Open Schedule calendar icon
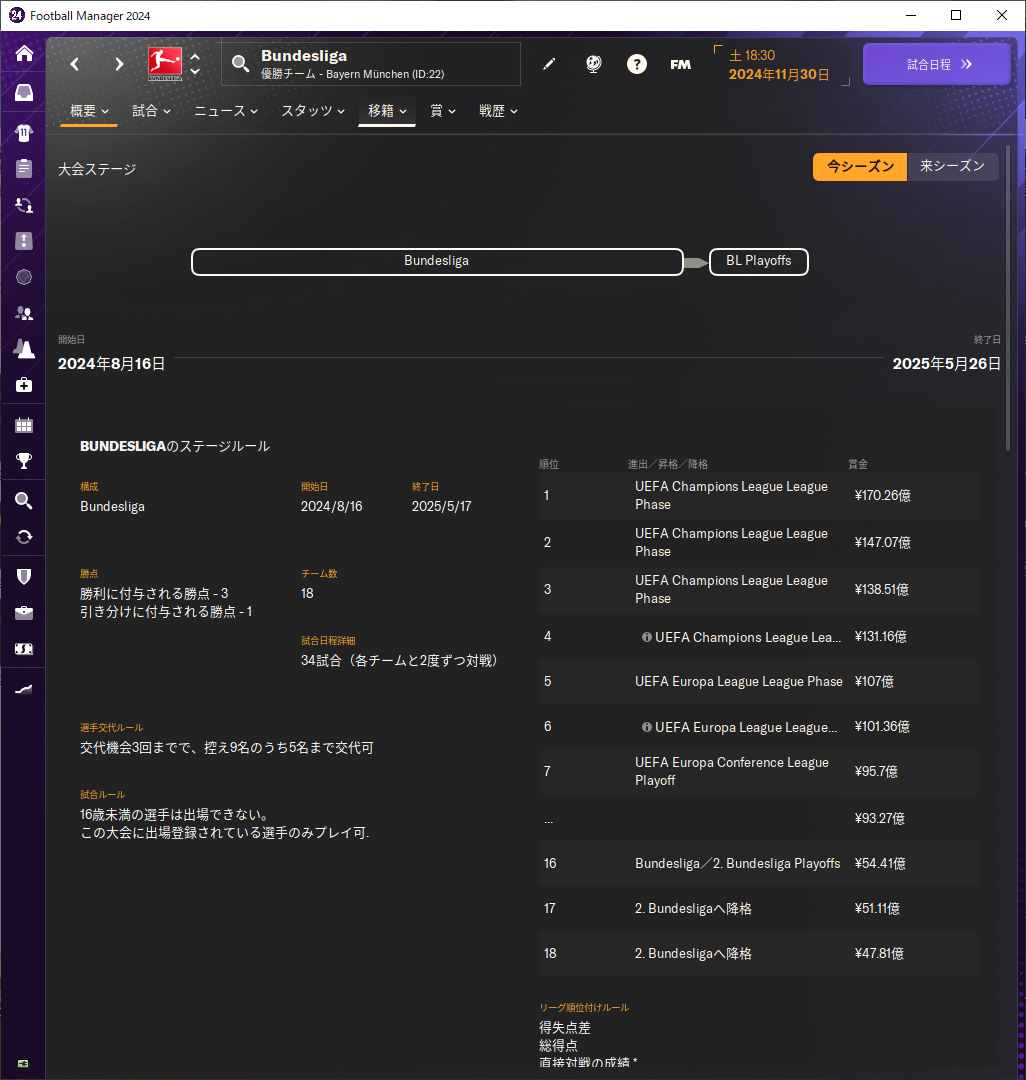This screenshot has height=1080, width=1026. (24, 425)
